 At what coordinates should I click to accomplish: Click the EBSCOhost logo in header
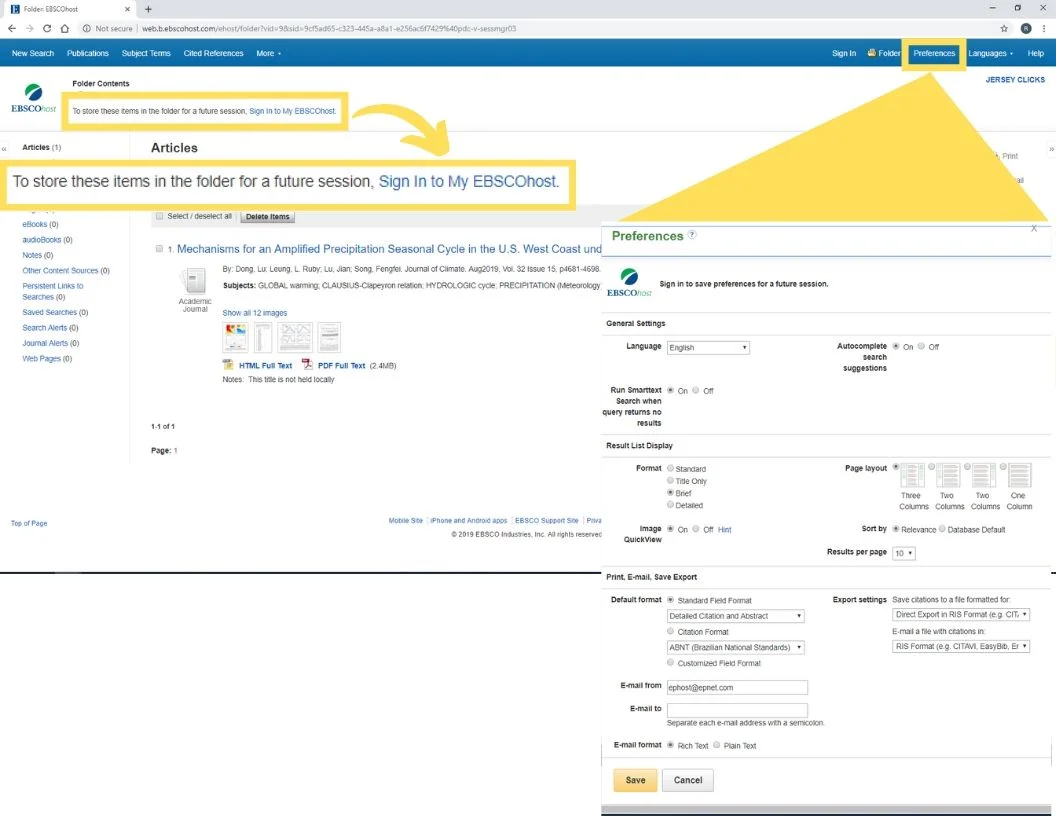pyautogui.click(x=33, y=98)
